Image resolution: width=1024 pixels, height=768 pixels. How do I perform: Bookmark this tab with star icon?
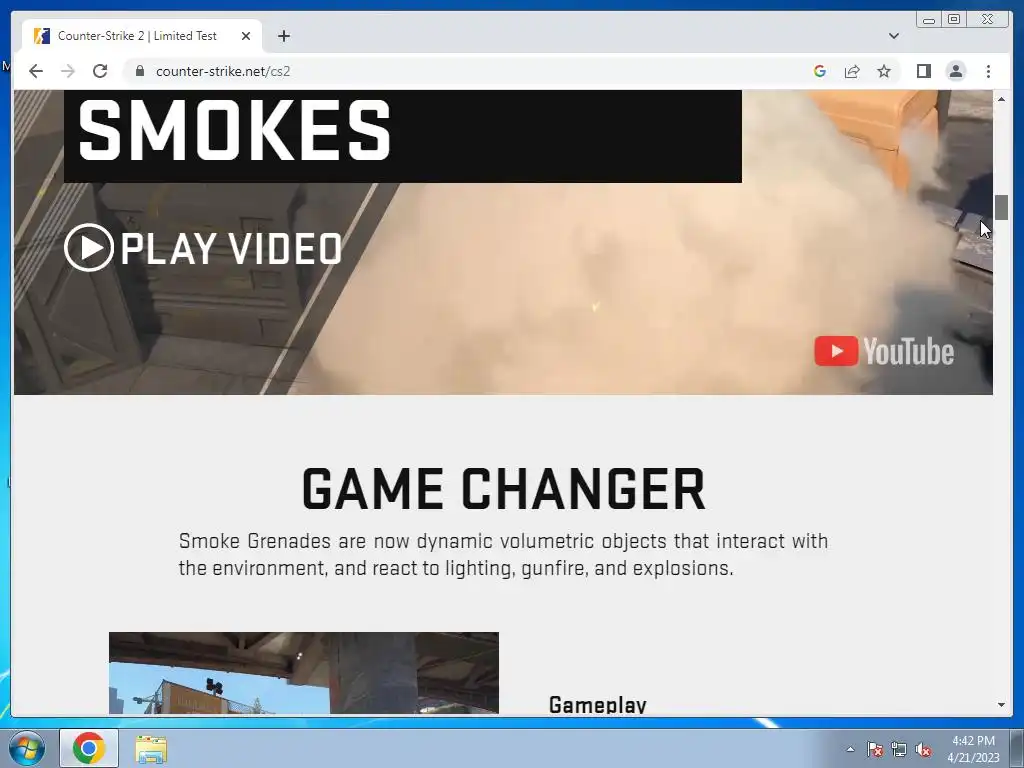[x=884, y=71]
